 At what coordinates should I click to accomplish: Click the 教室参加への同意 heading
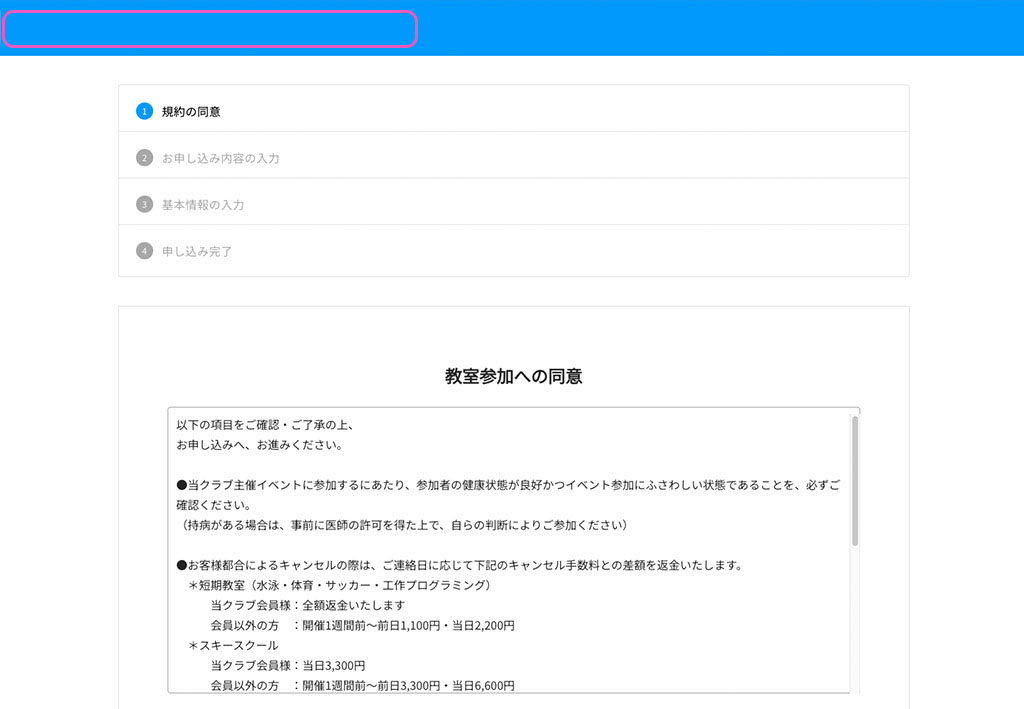pos(513,377)
